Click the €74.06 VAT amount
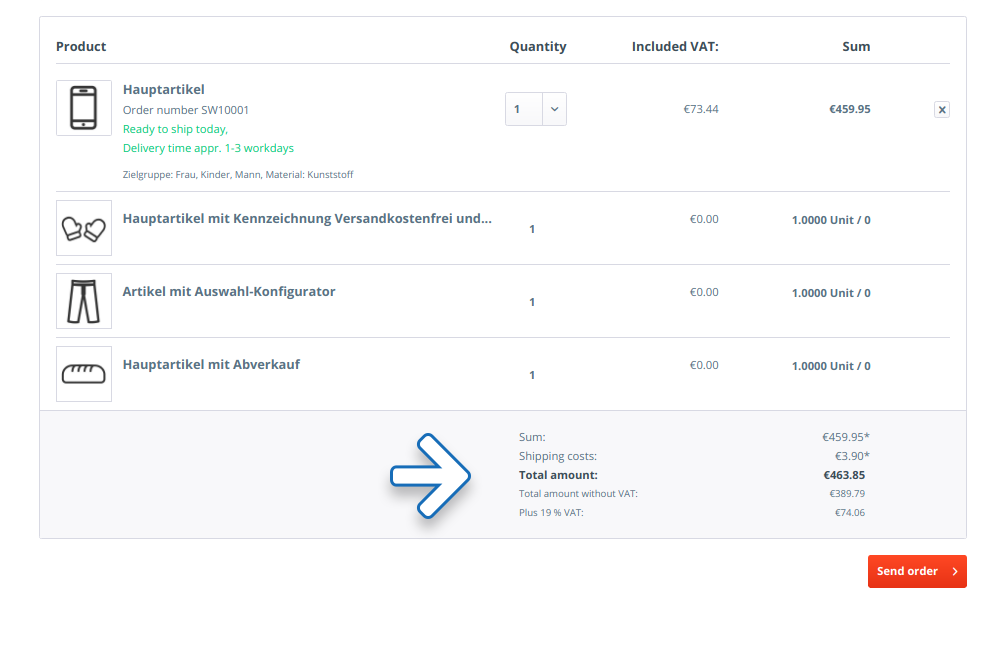This screenshot has height=647, width=1006. click(849, 513)
